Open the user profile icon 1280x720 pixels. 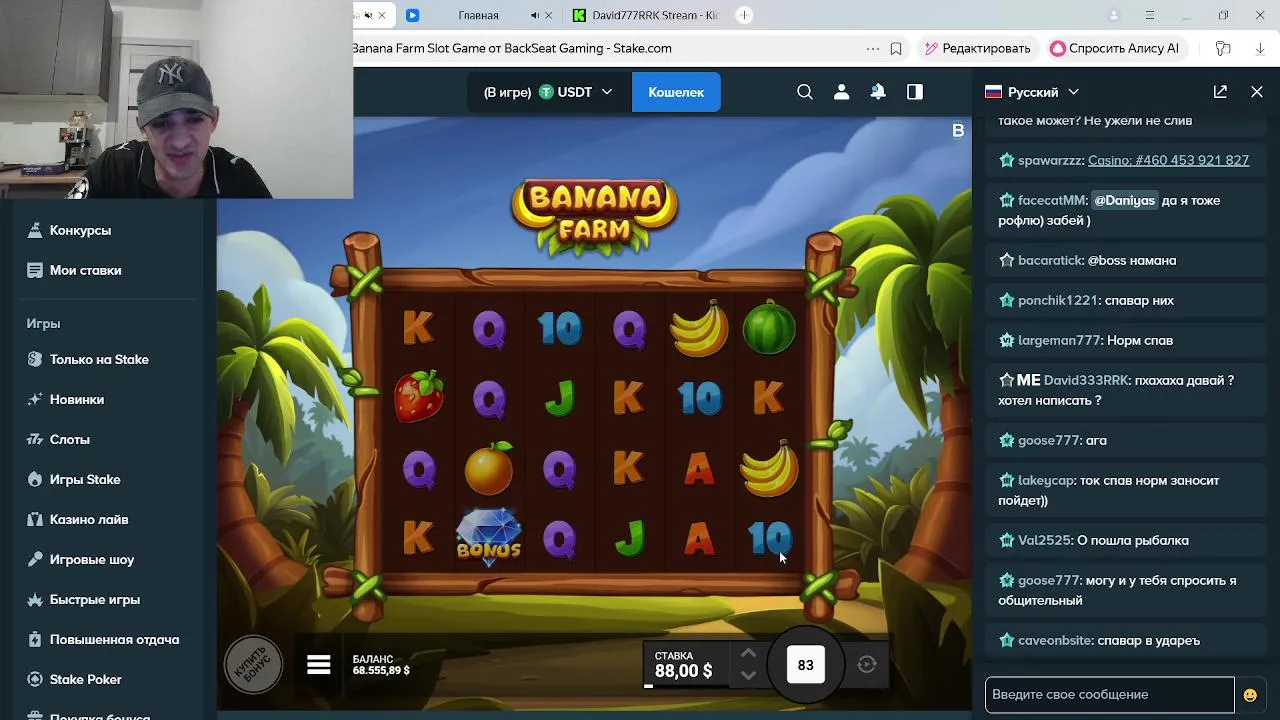coord(841,92)
